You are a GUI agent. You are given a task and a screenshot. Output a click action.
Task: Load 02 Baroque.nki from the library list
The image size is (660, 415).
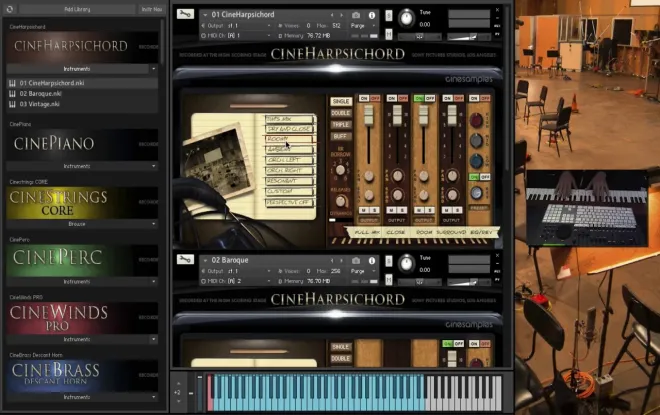click(x=82, y=93)
